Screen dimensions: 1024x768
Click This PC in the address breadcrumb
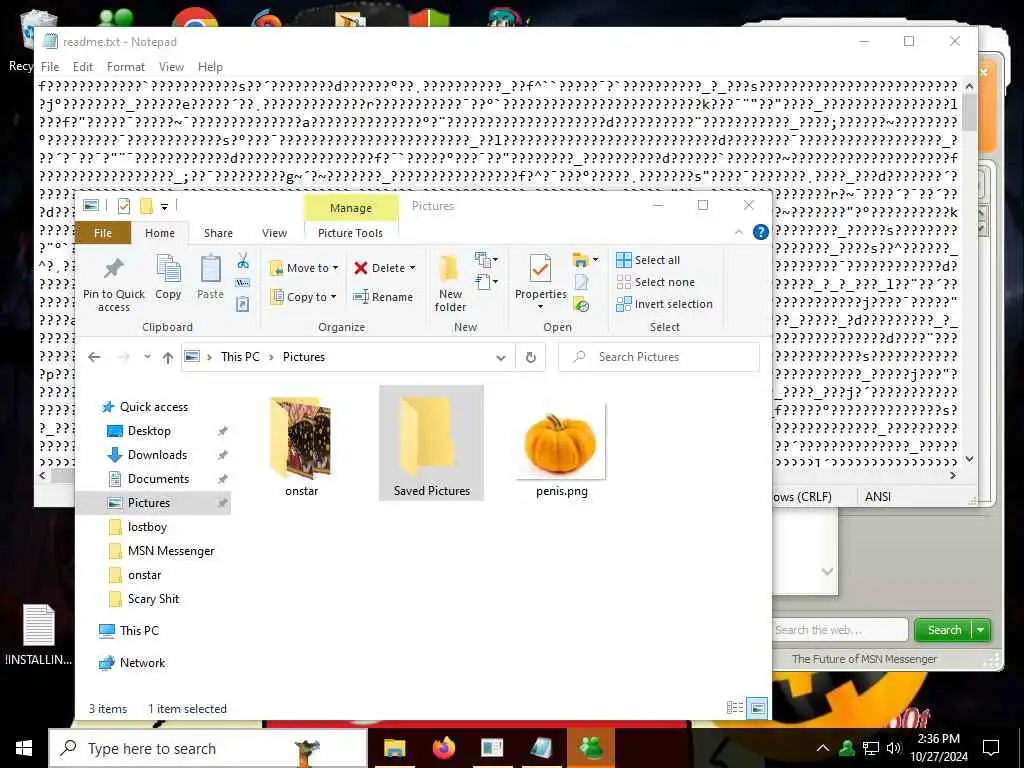tap(240, 357)
